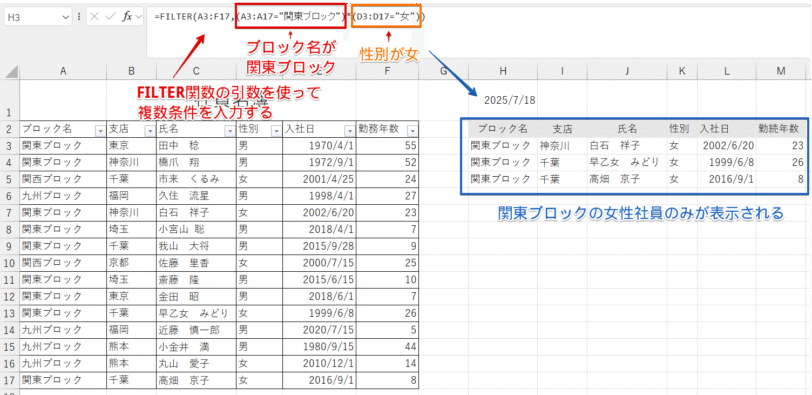Select column B header
This screenshot has width=812, height=395.
[132, 71]
